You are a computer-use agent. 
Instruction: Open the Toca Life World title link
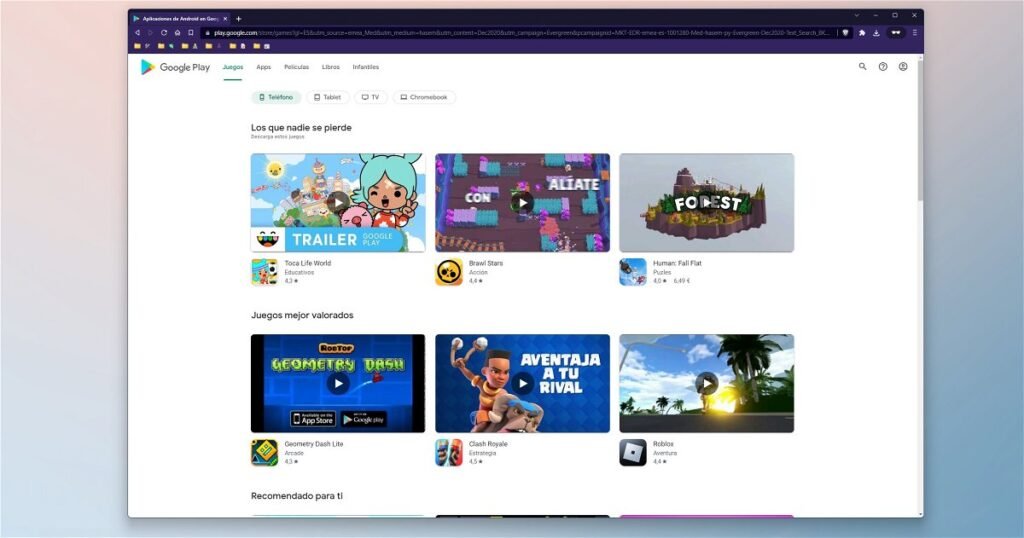click(307, 264)
